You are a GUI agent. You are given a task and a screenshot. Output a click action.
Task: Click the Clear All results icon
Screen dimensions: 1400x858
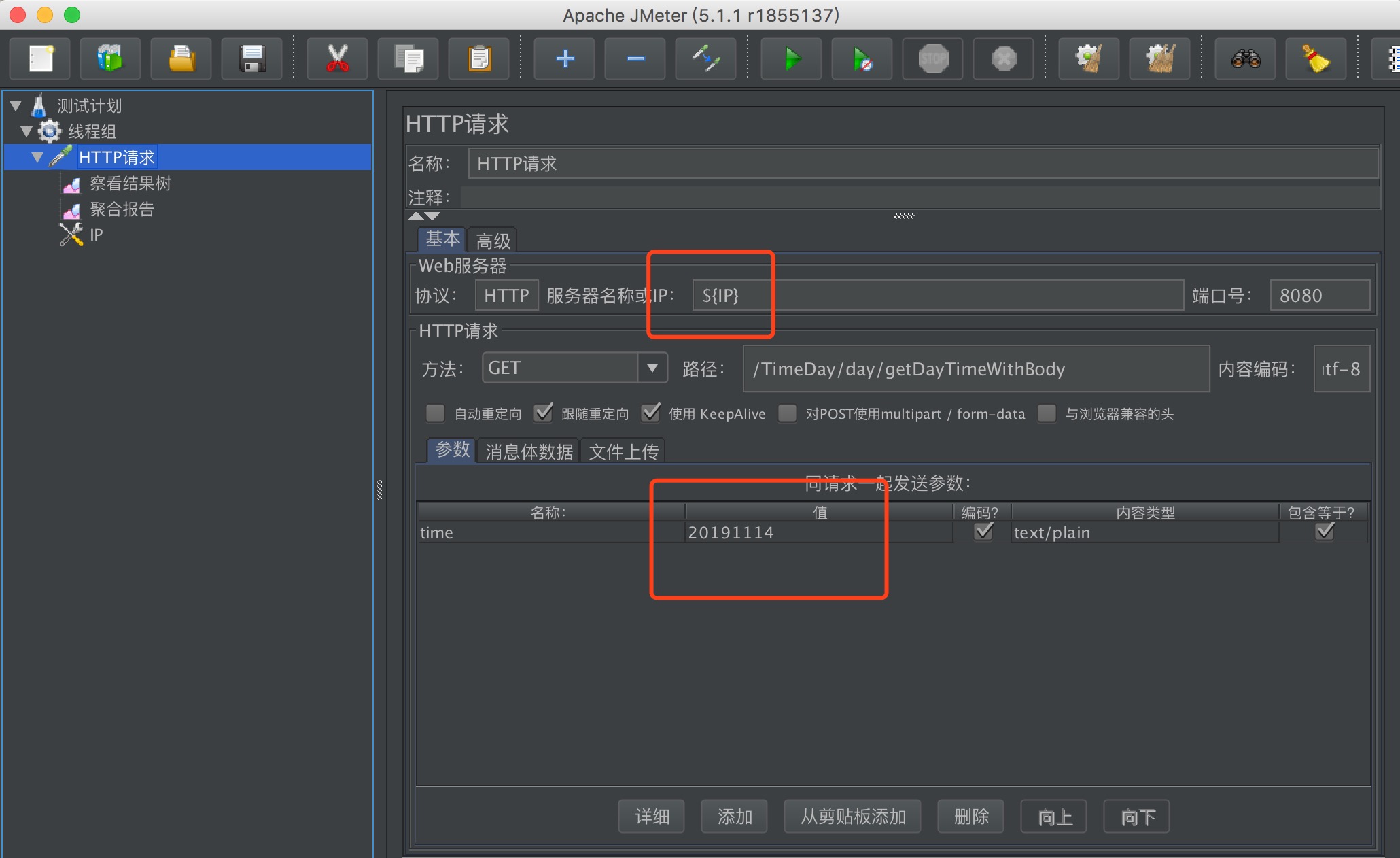tap(1159, 59)
